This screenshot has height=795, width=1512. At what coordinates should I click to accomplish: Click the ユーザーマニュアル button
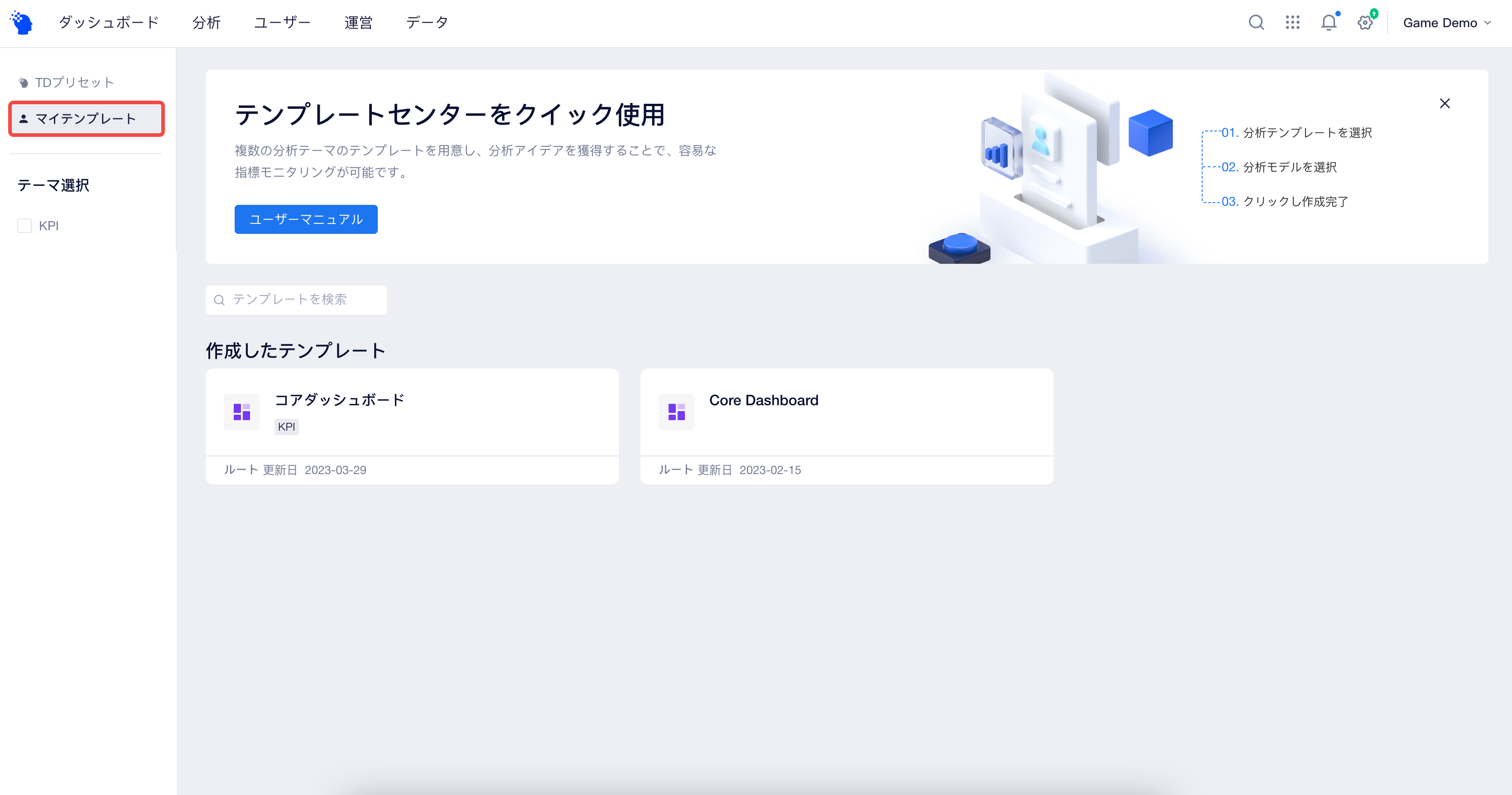[306, 219]
